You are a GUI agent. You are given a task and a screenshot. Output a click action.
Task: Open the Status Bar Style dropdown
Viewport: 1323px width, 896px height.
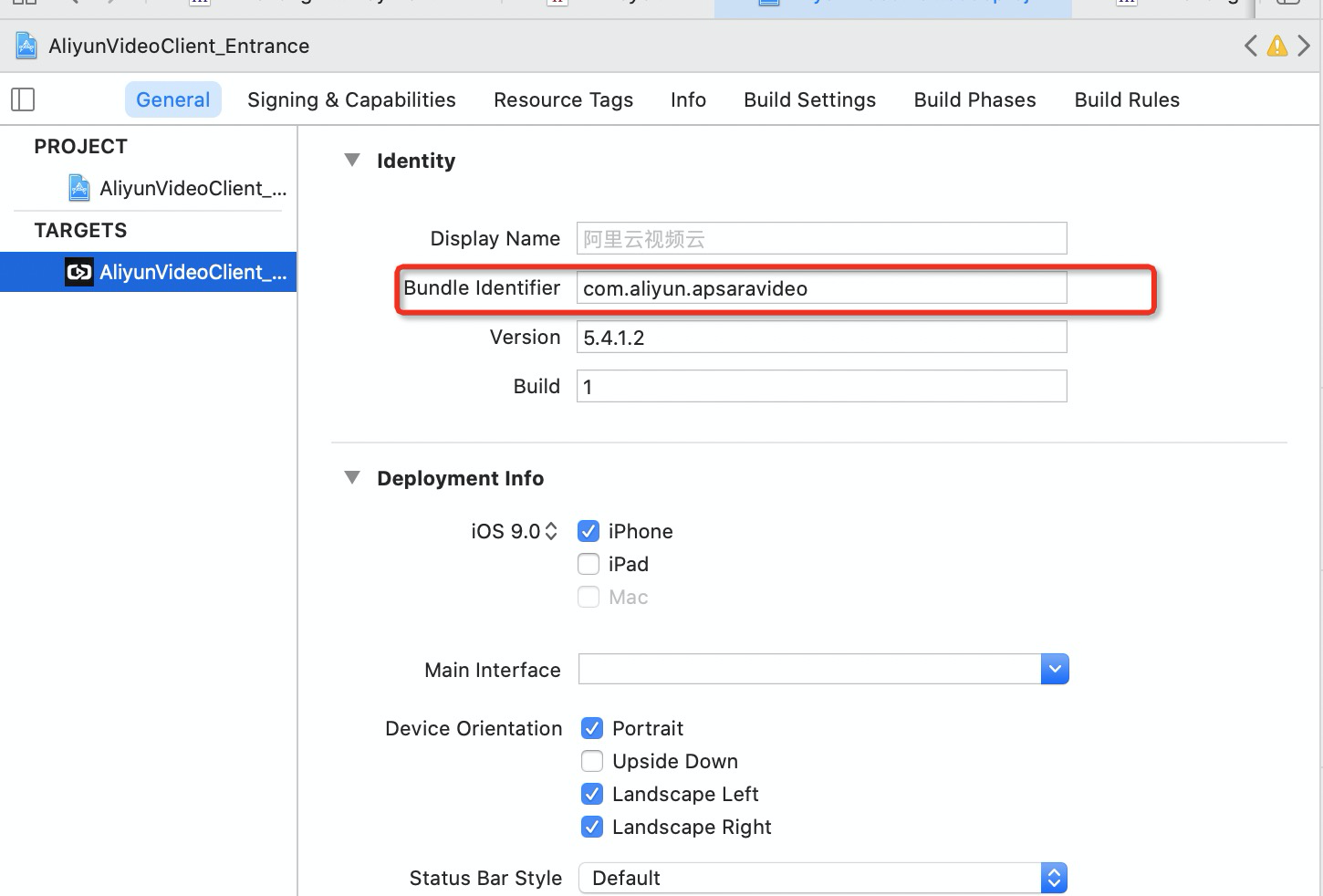[823, 878]
